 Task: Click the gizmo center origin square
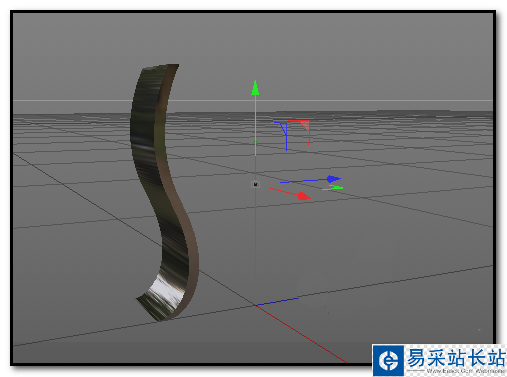(255, 184)
